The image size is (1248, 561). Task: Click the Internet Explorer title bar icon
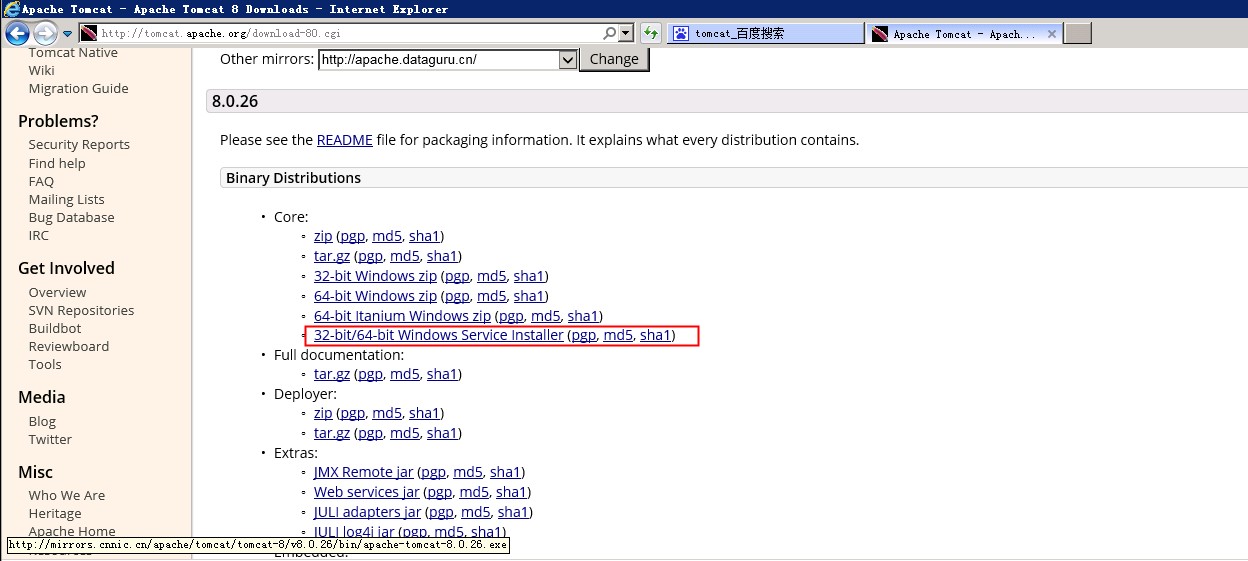coord(10,9)
